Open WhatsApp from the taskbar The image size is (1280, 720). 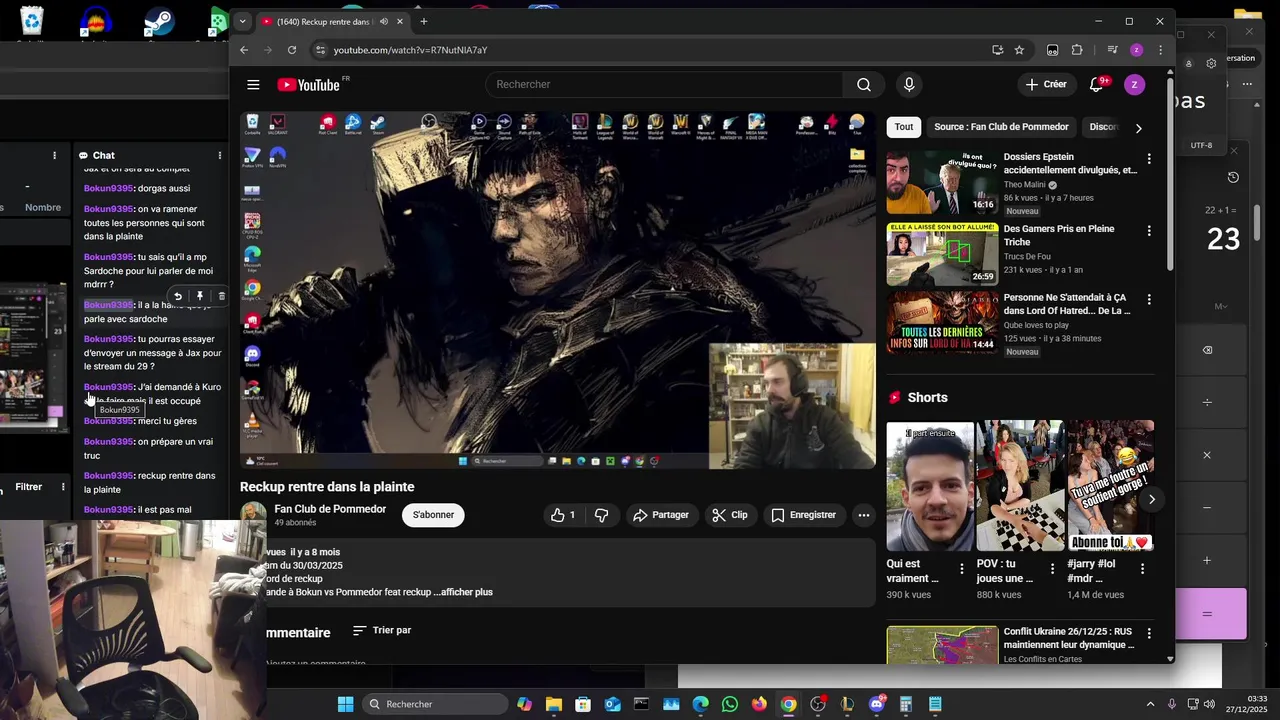click(730, 704)
